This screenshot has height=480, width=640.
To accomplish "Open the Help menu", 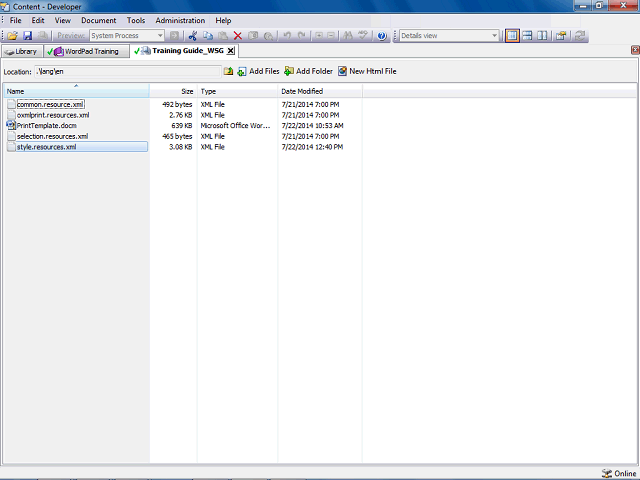I will pos(223,20).
